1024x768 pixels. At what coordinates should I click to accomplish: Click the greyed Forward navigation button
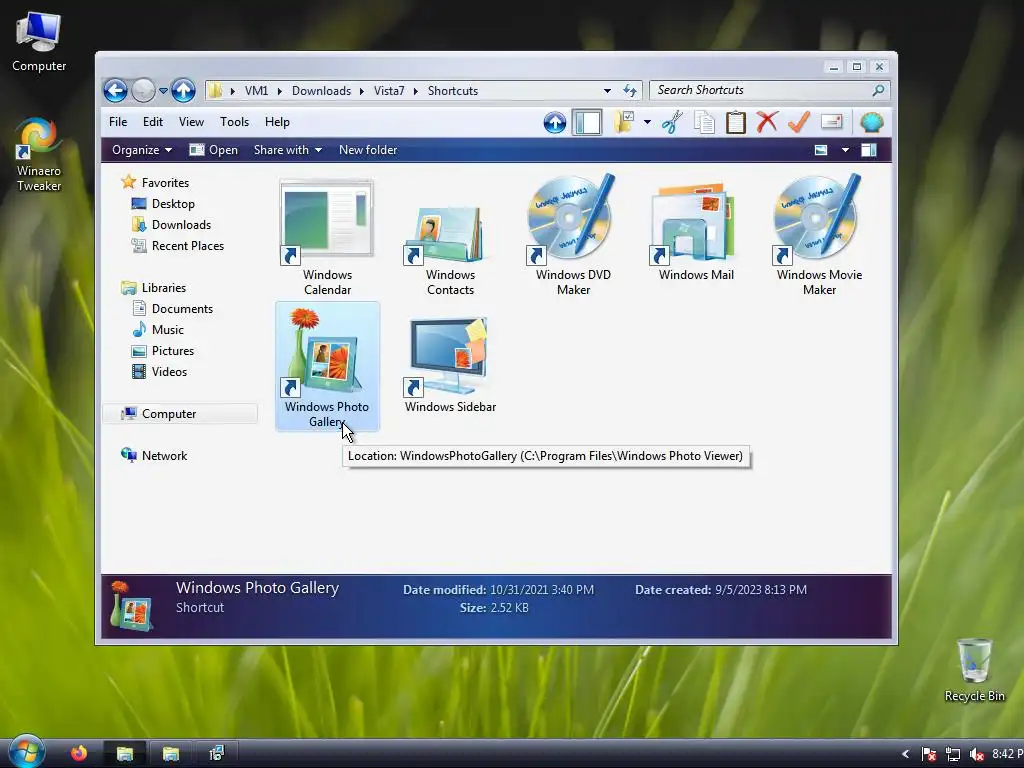point(143,90)
